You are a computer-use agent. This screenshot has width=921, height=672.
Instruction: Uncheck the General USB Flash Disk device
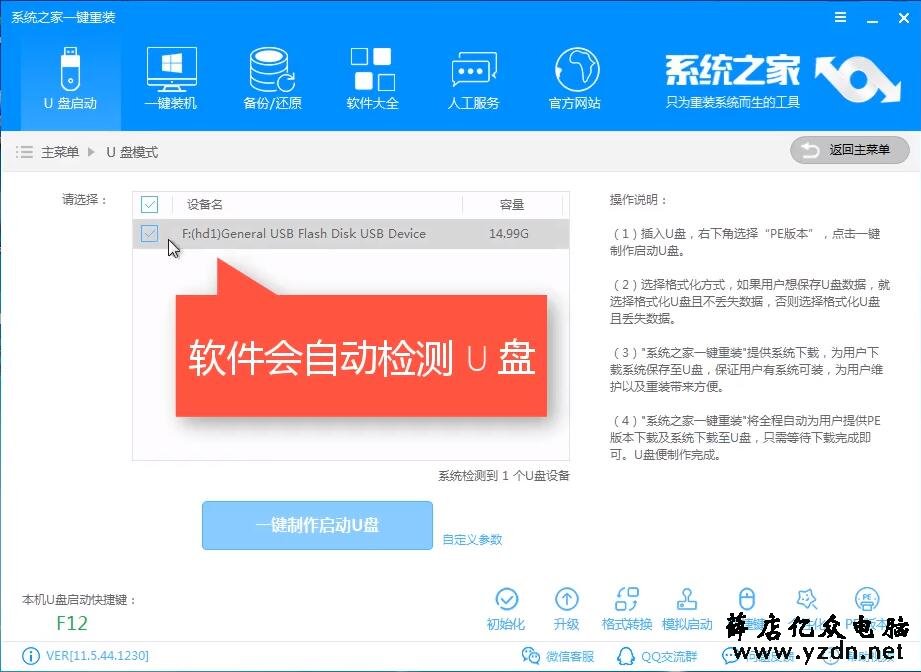(150, 233)
